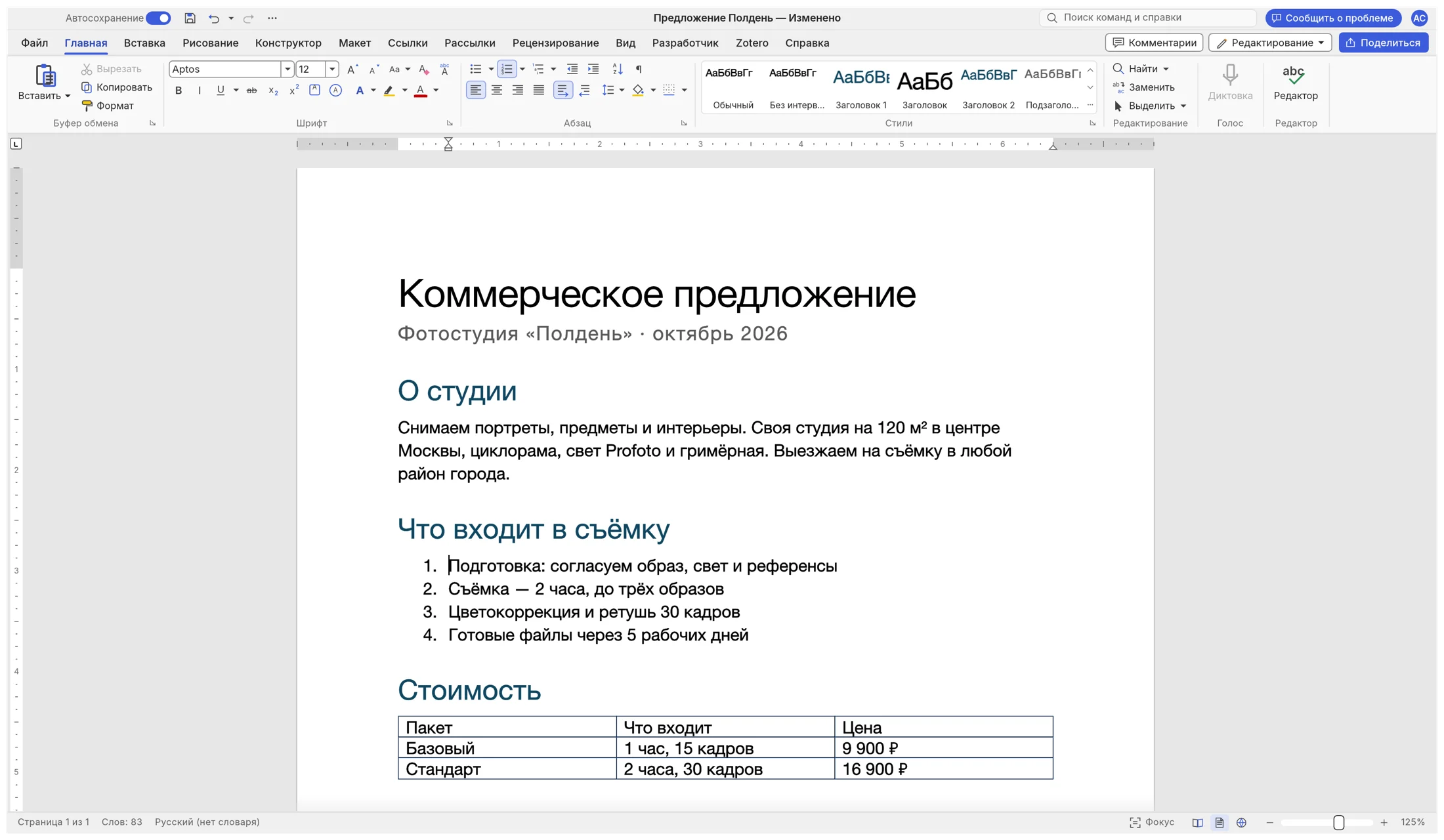Click the strikethrough icon
1444x840 pixels.
251,91
